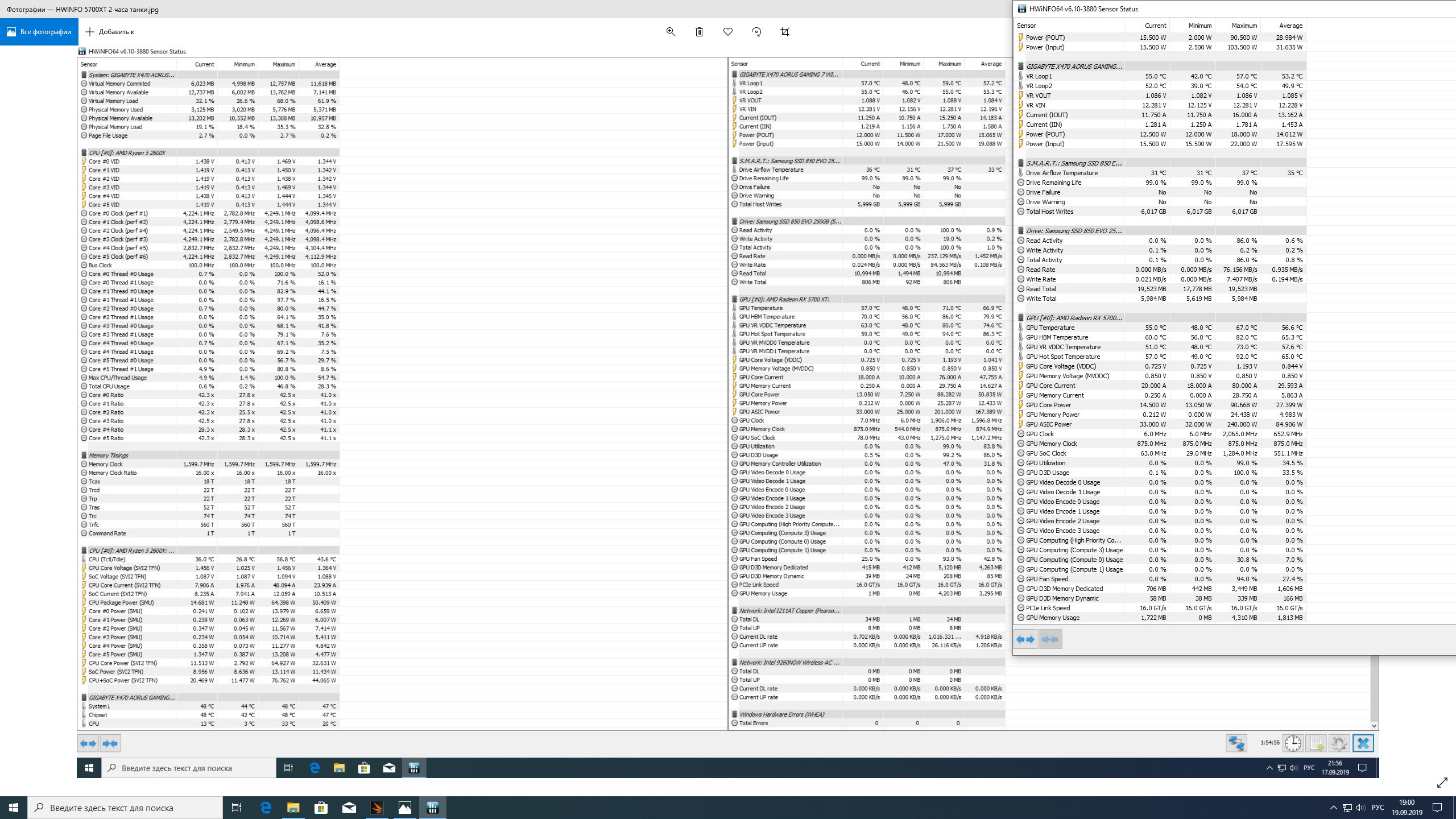Show hidden icons in system tray chevron
1456x819 pixels.
(1333, 808)
